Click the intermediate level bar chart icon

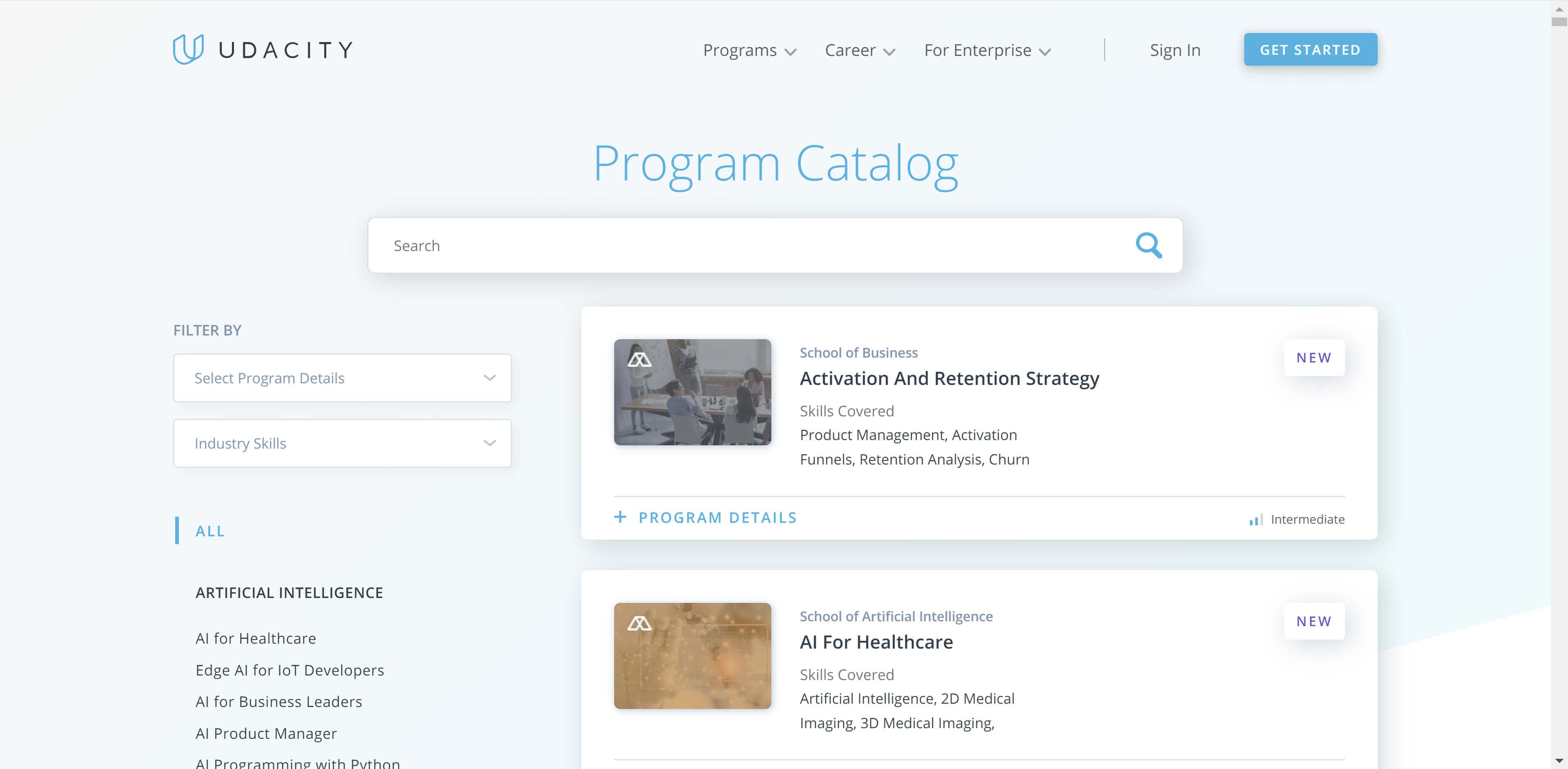1255,519
